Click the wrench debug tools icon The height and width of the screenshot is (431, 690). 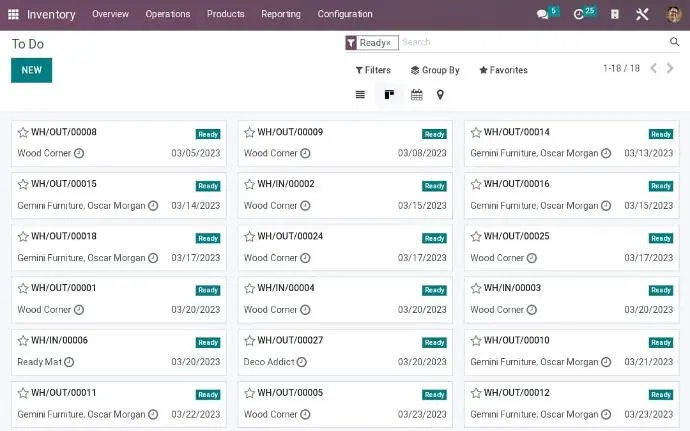[642, 14]
